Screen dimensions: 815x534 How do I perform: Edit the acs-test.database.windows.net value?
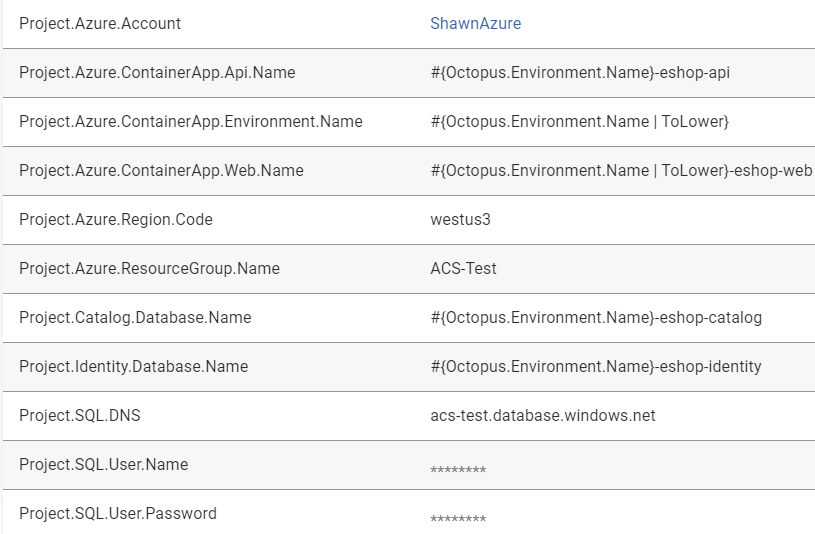(543, 415)
